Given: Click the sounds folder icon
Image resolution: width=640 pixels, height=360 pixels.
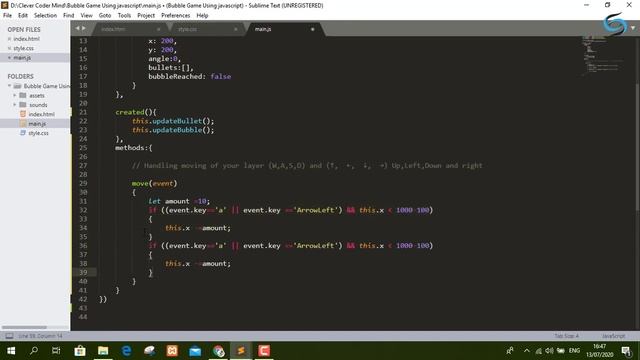Looking at the screenshot, I should pos(23,104).
